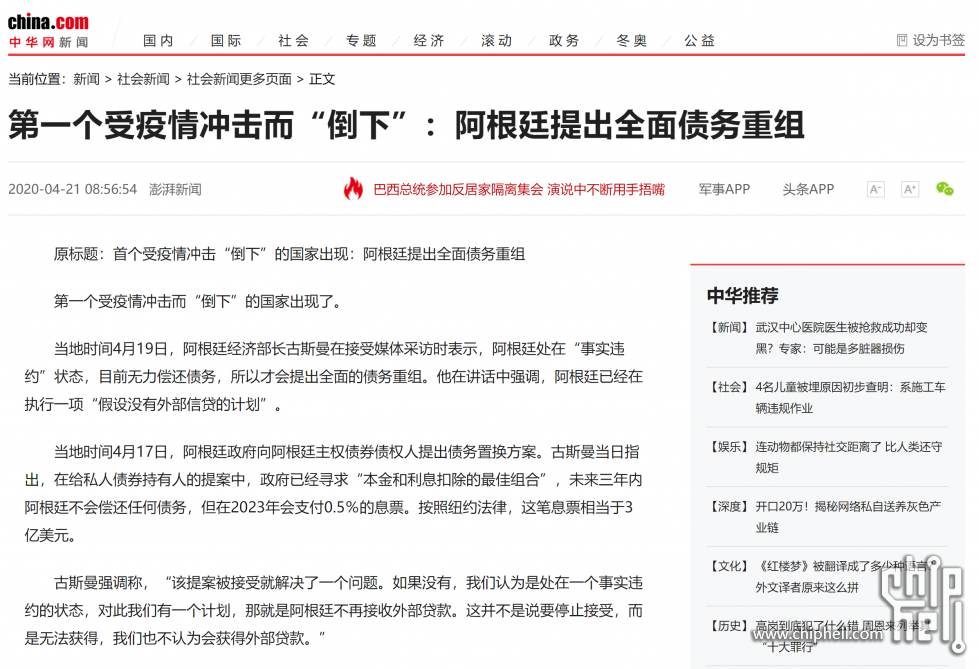Open the 经济 navigation tab
The image size is (979, 669).
point(429,41)
